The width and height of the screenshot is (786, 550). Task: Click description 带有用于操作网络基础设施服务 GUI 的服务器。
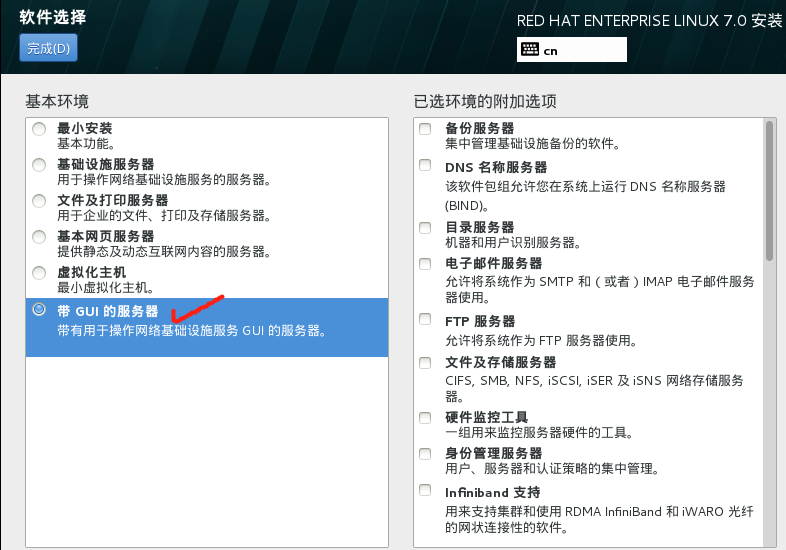[192, 330]
